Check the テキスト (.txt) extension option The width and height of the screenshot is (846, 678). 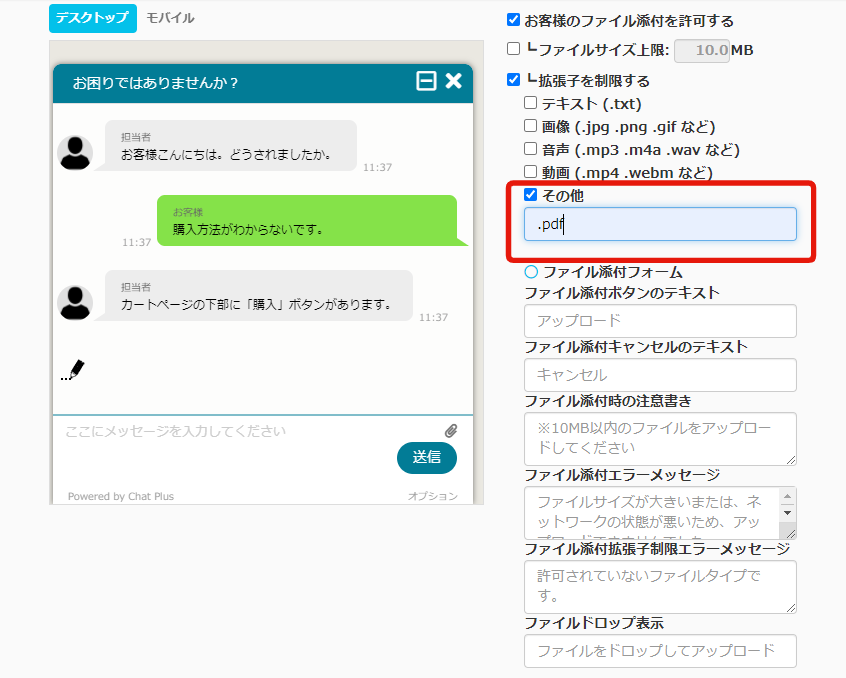[x=531, y=103]
